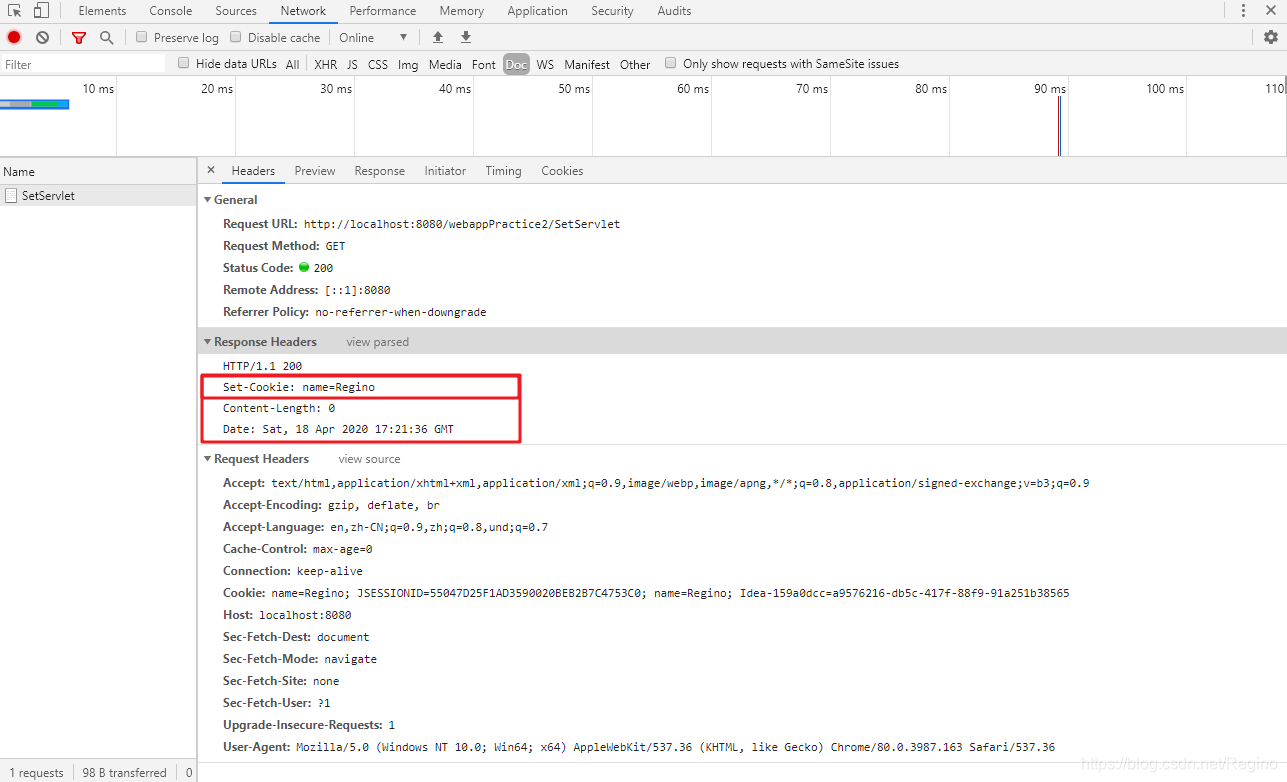Filter requests by XHR

pos(325,64)
